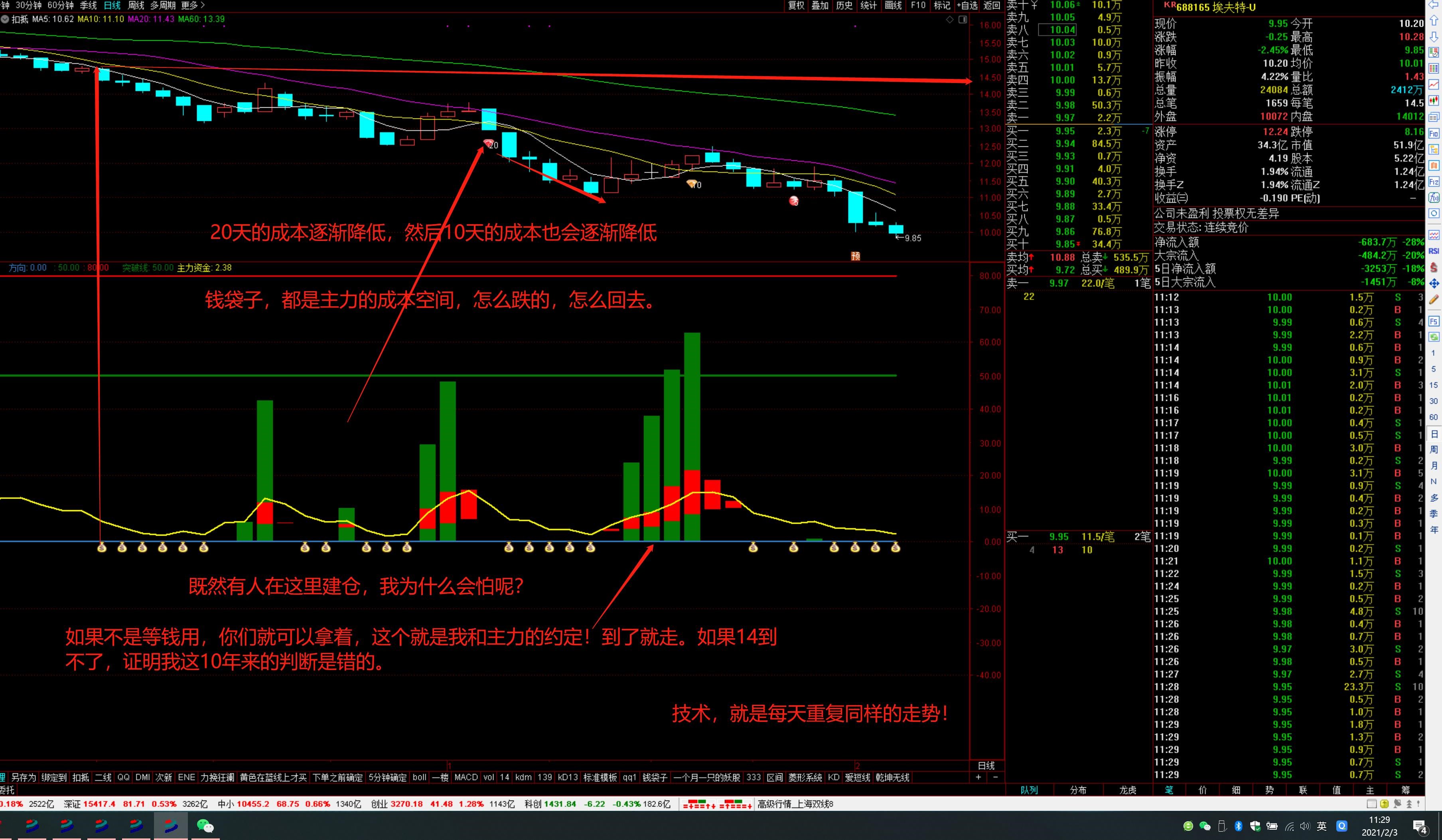Toggle the chart panel layout square icon
The width and height of the screenshot is (1442, 840).
tap(963, 20)
